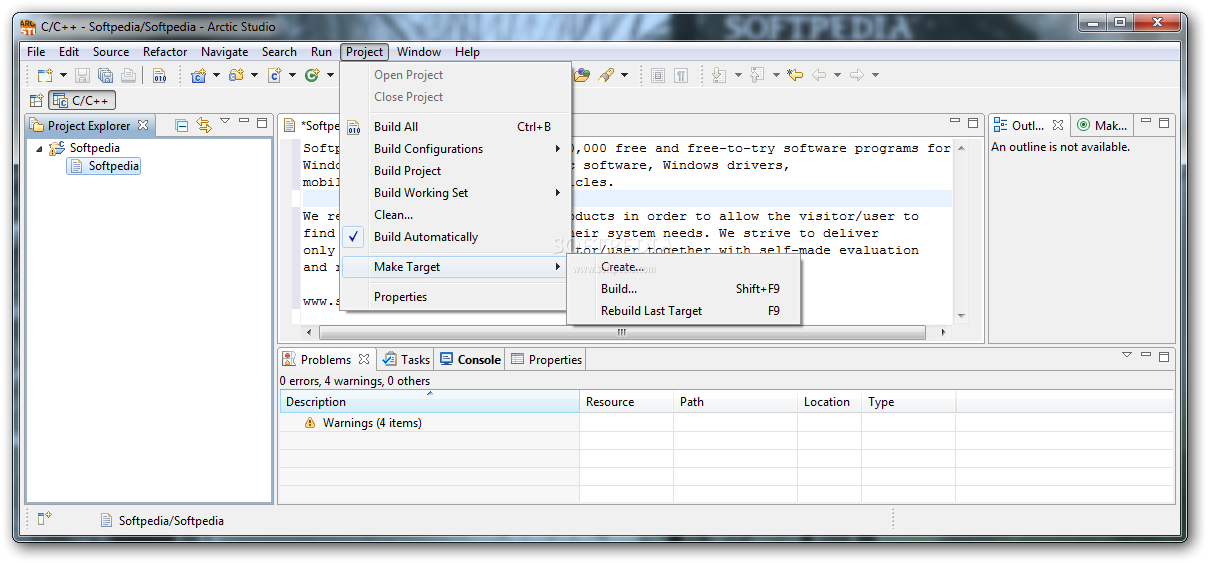Collapse the Softpedia project tree node

(x=39, y=149)
